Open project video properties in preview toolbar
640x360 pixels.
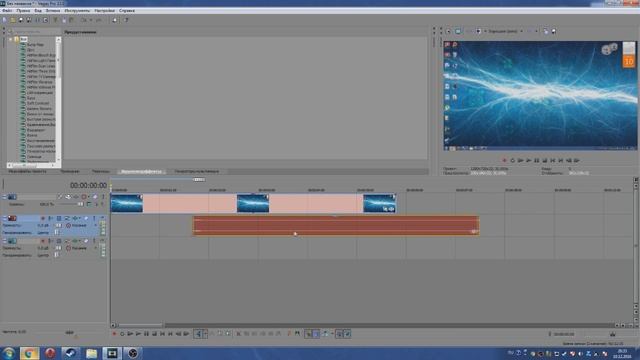(449, 31)
